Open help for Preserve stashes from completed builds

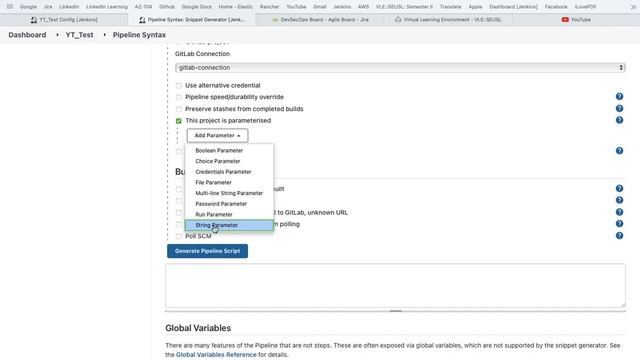(x=619, y=109)
